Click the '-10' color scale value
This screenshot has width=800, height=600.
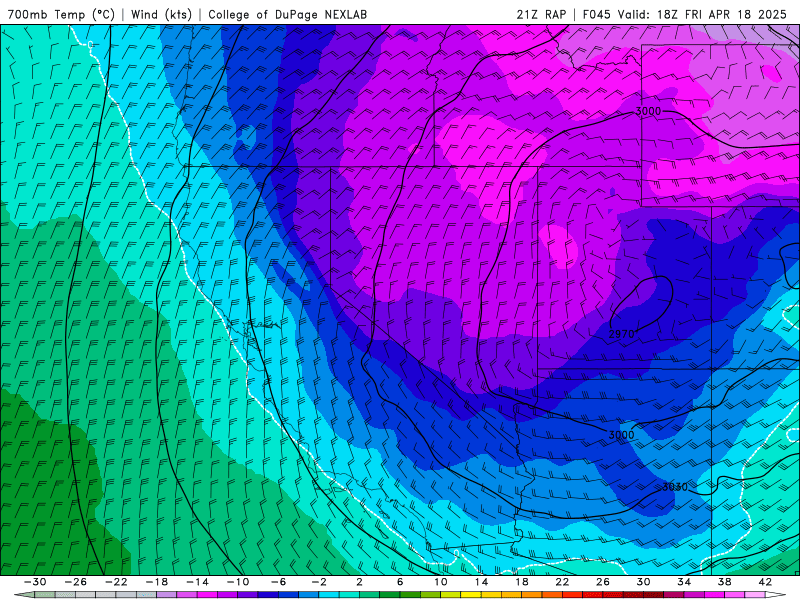pyautogui.click(x=238, y=582)
